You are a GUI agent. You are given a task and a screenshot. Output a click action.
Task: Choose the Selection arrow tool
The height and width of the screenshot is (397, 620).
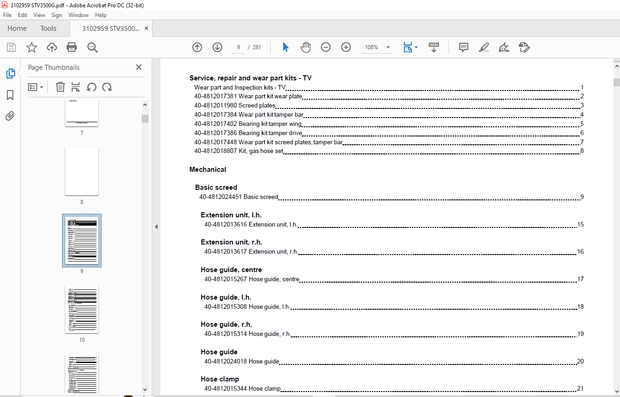285,47
